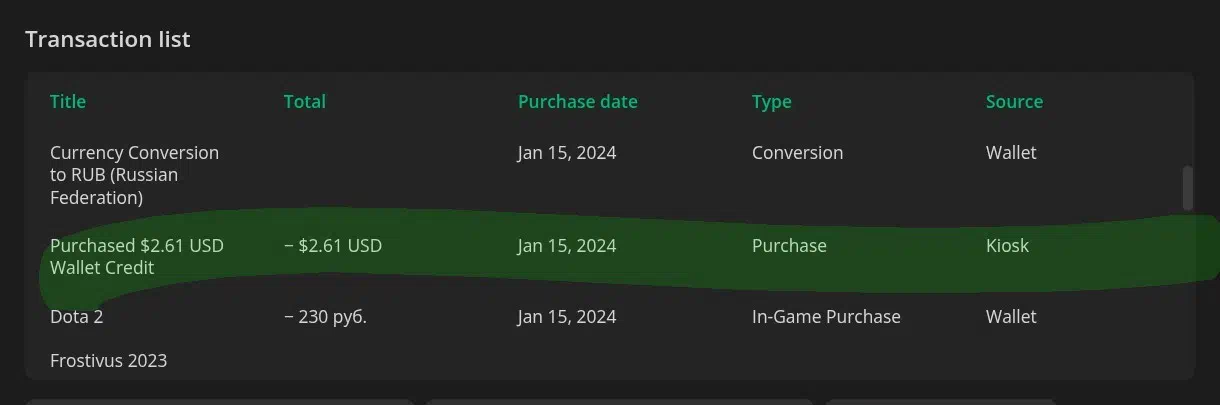Click the Kiosk source cell
1220x405 pixels.
pos(1007,246)
